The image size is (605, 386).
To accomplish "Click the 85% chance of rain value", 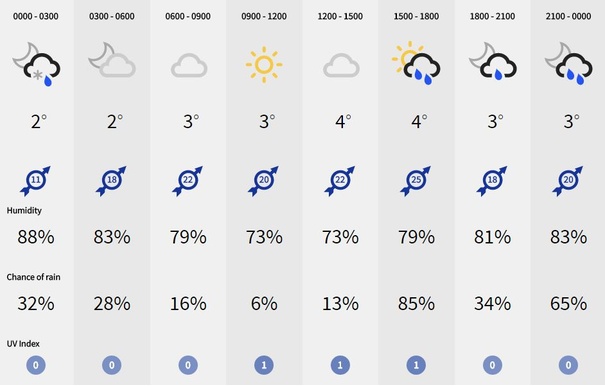I will (x=416, y=303).
